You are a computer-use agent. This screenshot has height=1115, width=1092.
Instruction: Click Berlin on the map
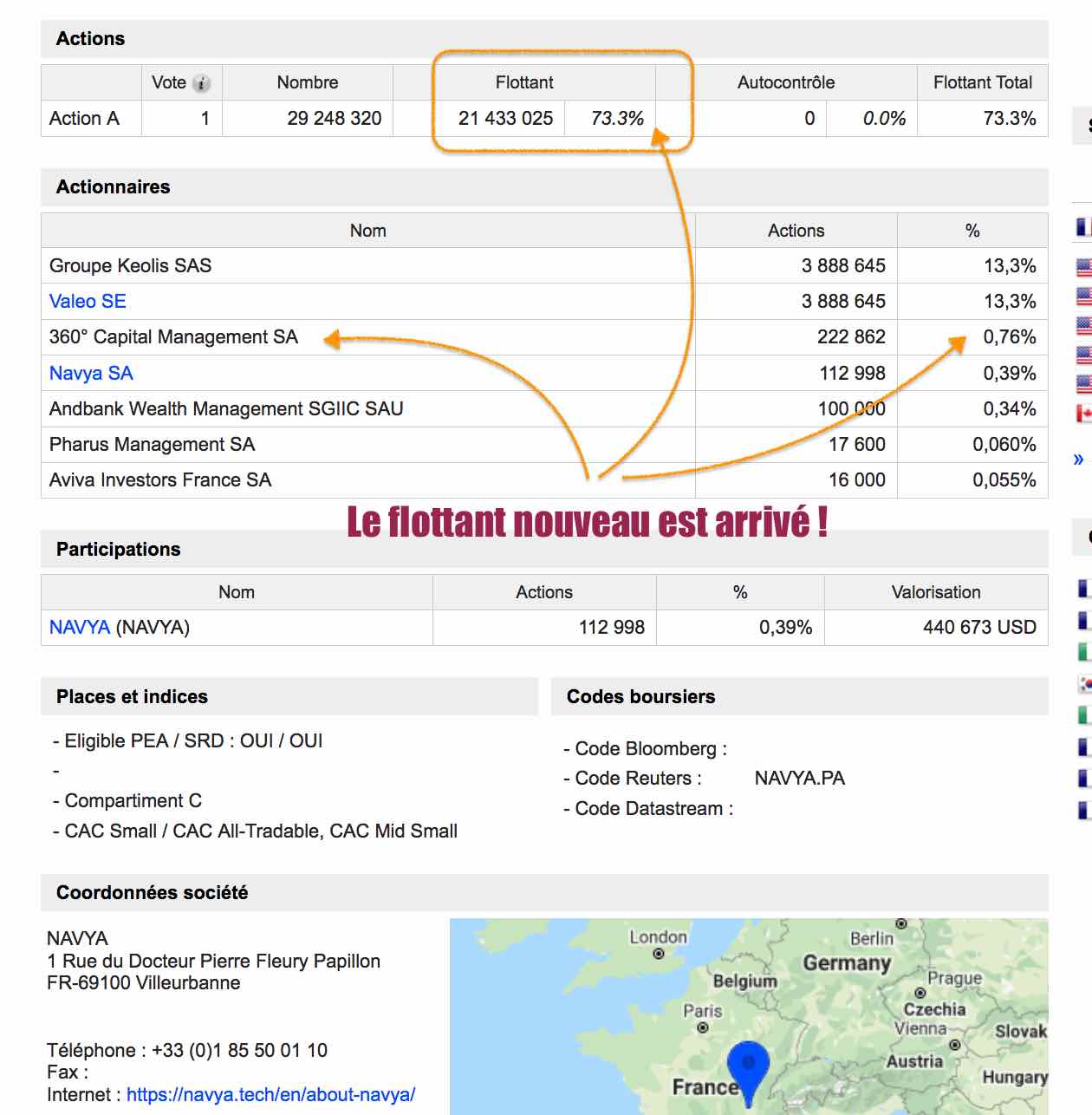(x=872, y=938)
